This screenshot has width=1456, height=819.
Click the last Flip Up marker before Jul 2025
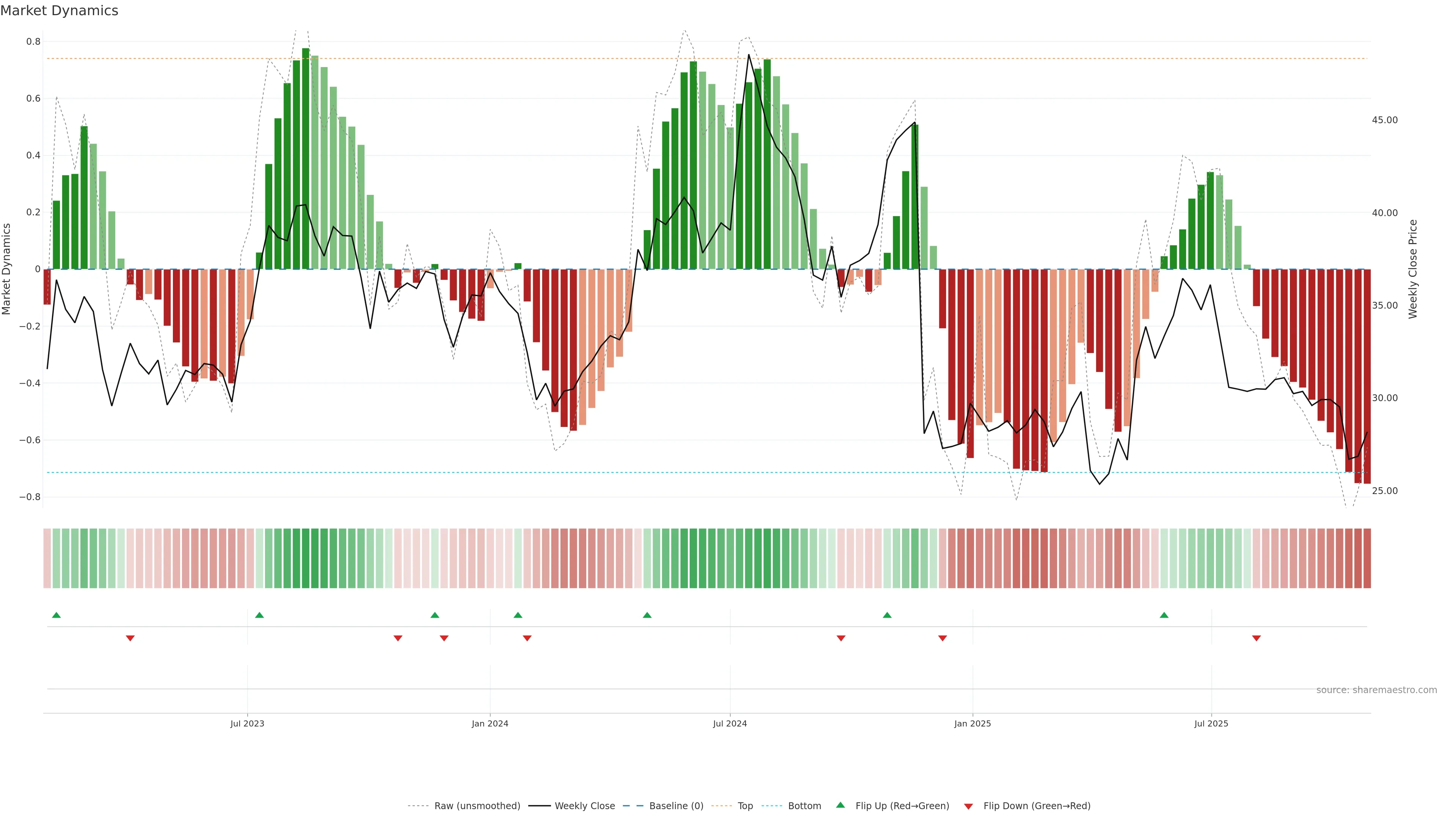(x=1164, y=615)
